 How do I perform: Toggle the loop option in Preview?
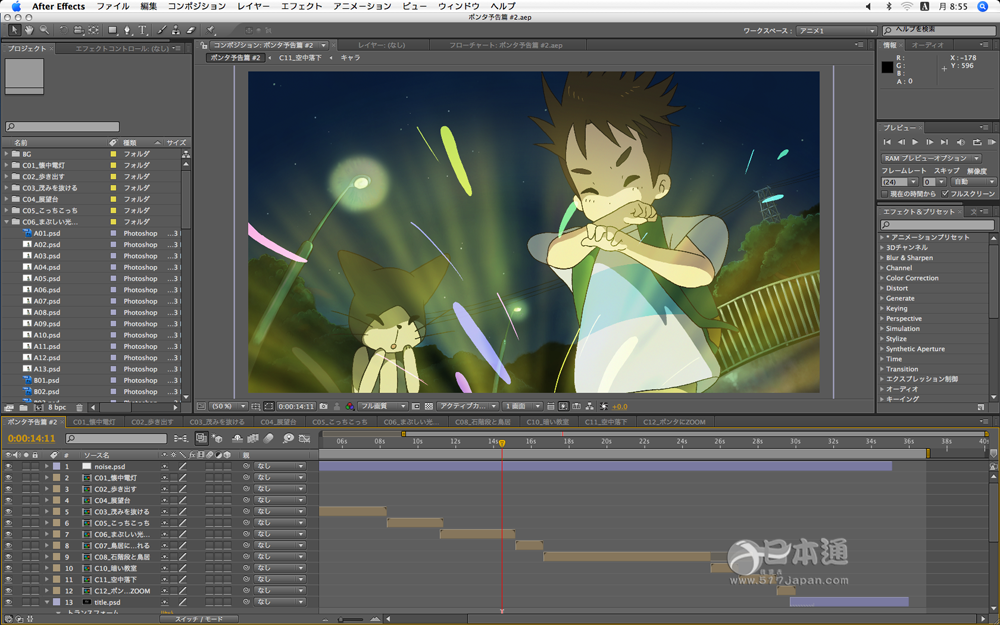tap(976, 142)
